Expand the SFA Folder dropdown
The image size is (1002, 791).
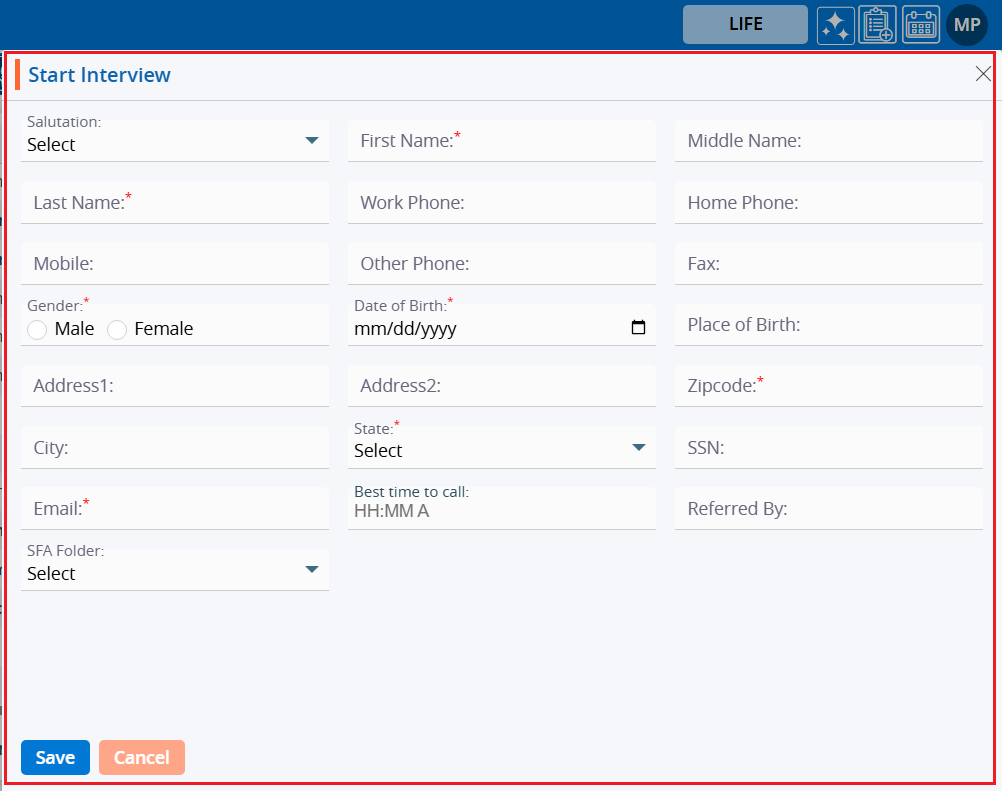[175, 571]
